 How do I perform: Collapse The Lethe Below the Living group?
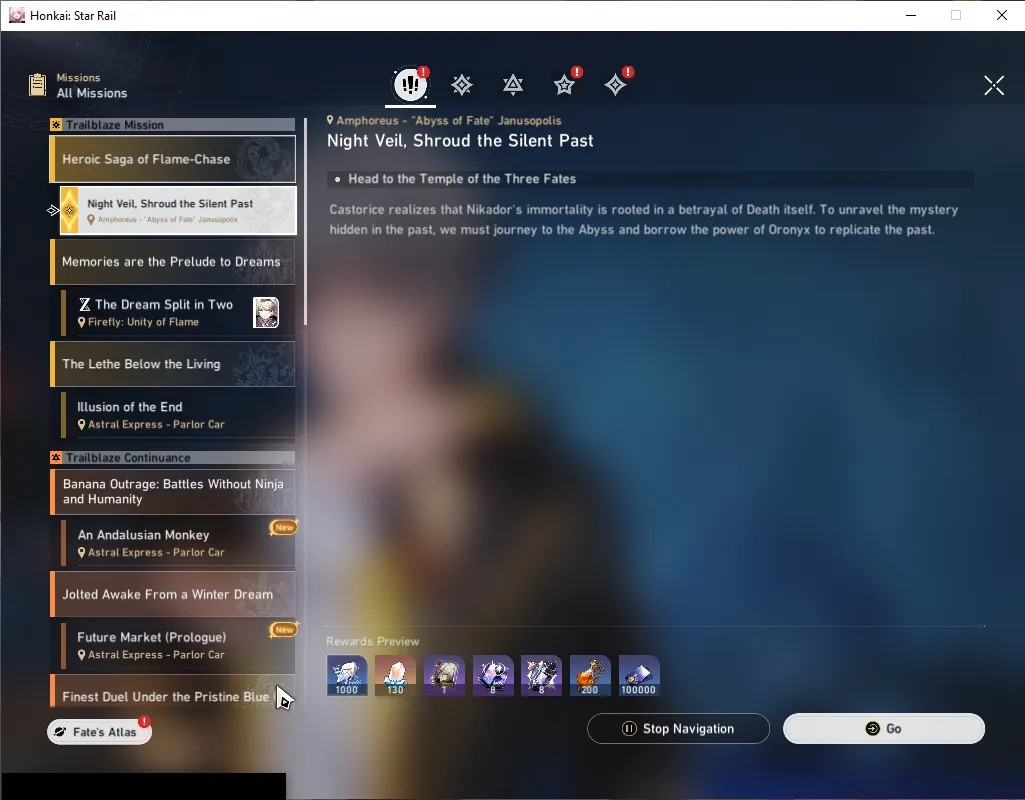173,364
